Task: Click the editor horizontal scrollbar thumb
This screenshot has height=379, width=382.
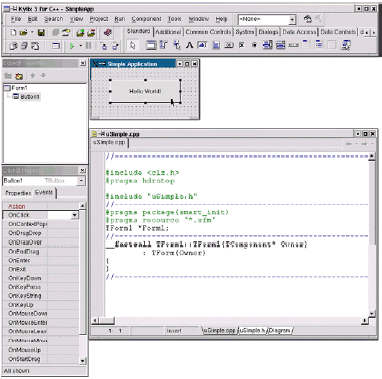Action: click(107, 320)
